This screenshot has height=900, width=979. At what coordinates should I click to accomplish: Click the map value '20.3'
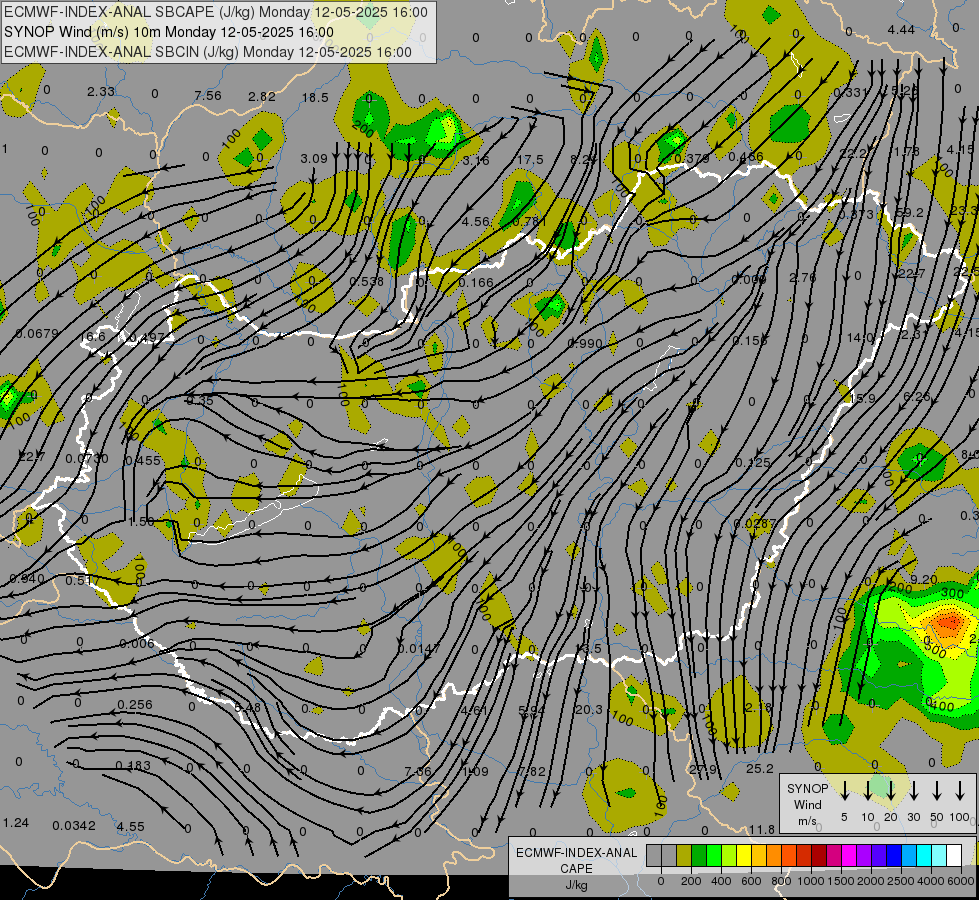coord(589,709)
